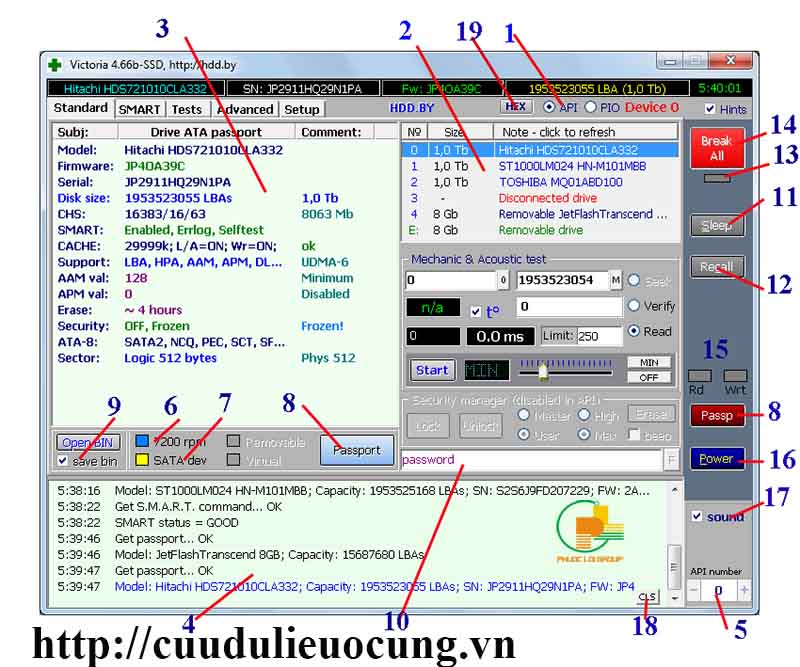Screen dimensions: 800x667
Task: Click the Rd read activity indicator
Action: (x=700, y=374)
